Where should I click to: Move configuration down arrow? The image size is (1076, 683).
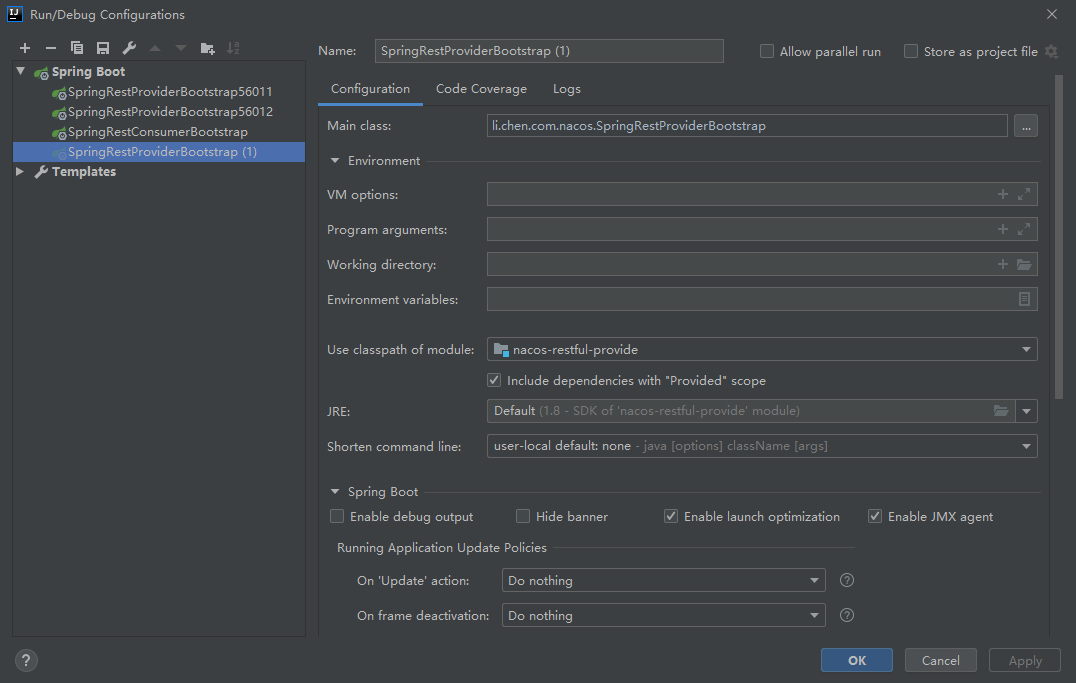pos(180,48)
